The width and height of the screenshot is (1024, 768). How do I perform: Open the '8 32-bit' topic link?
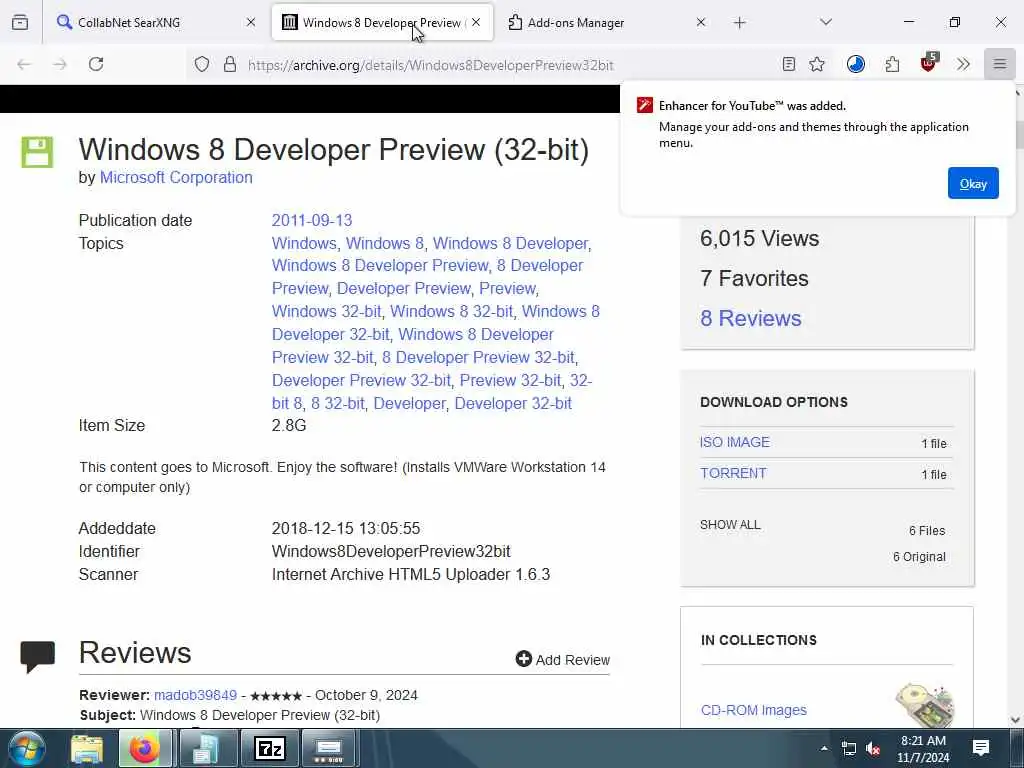338,403
